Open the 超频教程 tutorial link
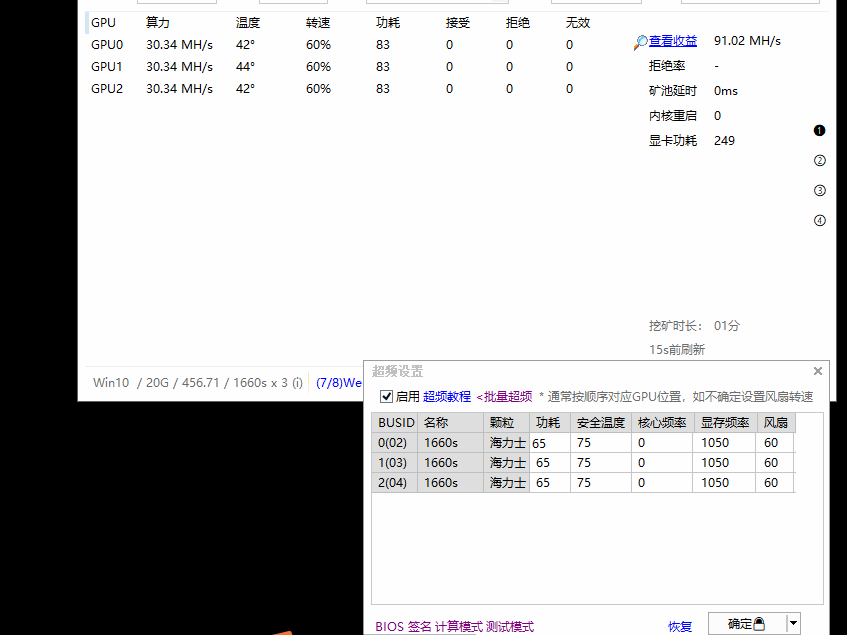 point(447,396)
